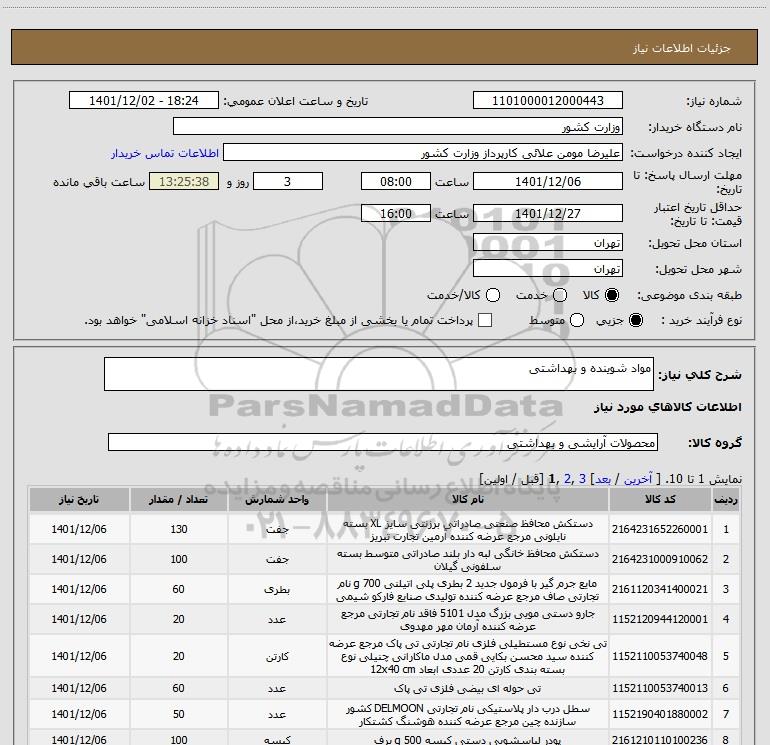Screen dimensions: 770x745
Task: Tick the اسناد خزانه اسلامی payment checkbox
Action: pos(485,320)
